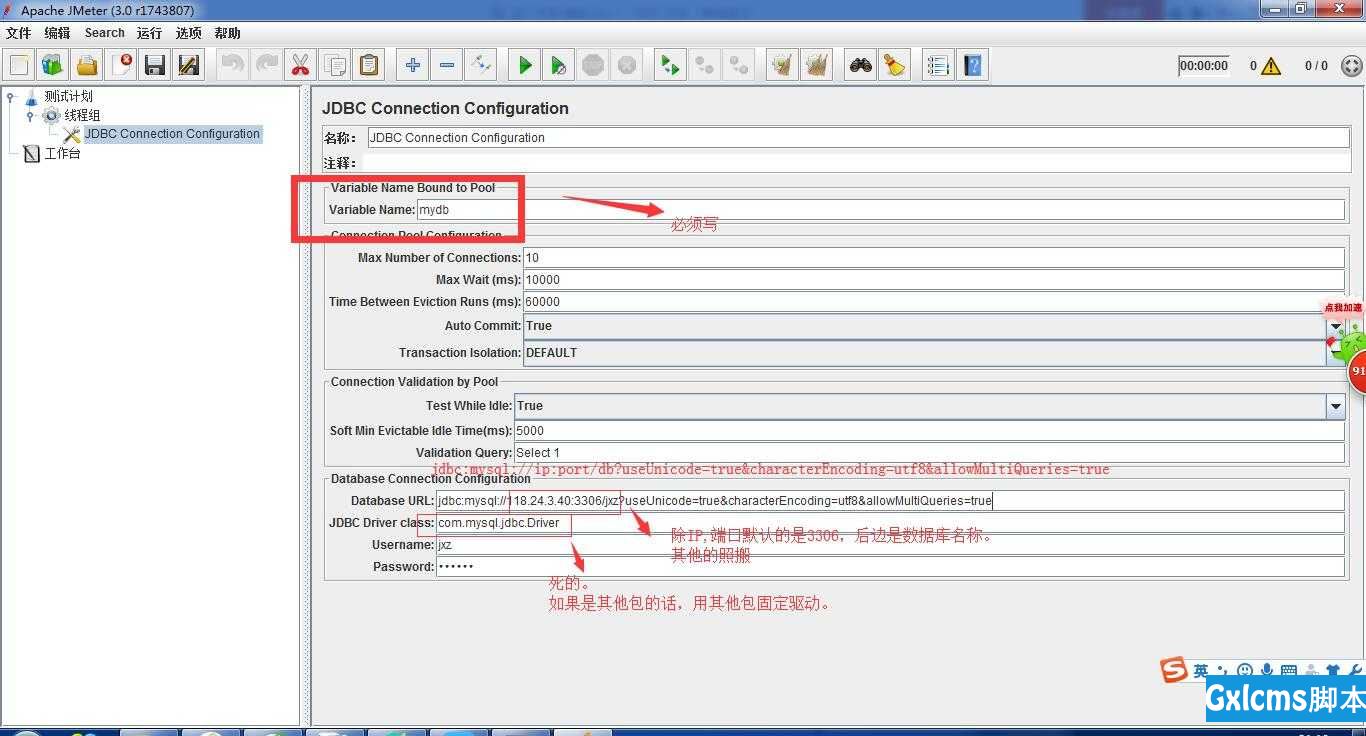Start remote engines with remote start icon

coord(671,65)
